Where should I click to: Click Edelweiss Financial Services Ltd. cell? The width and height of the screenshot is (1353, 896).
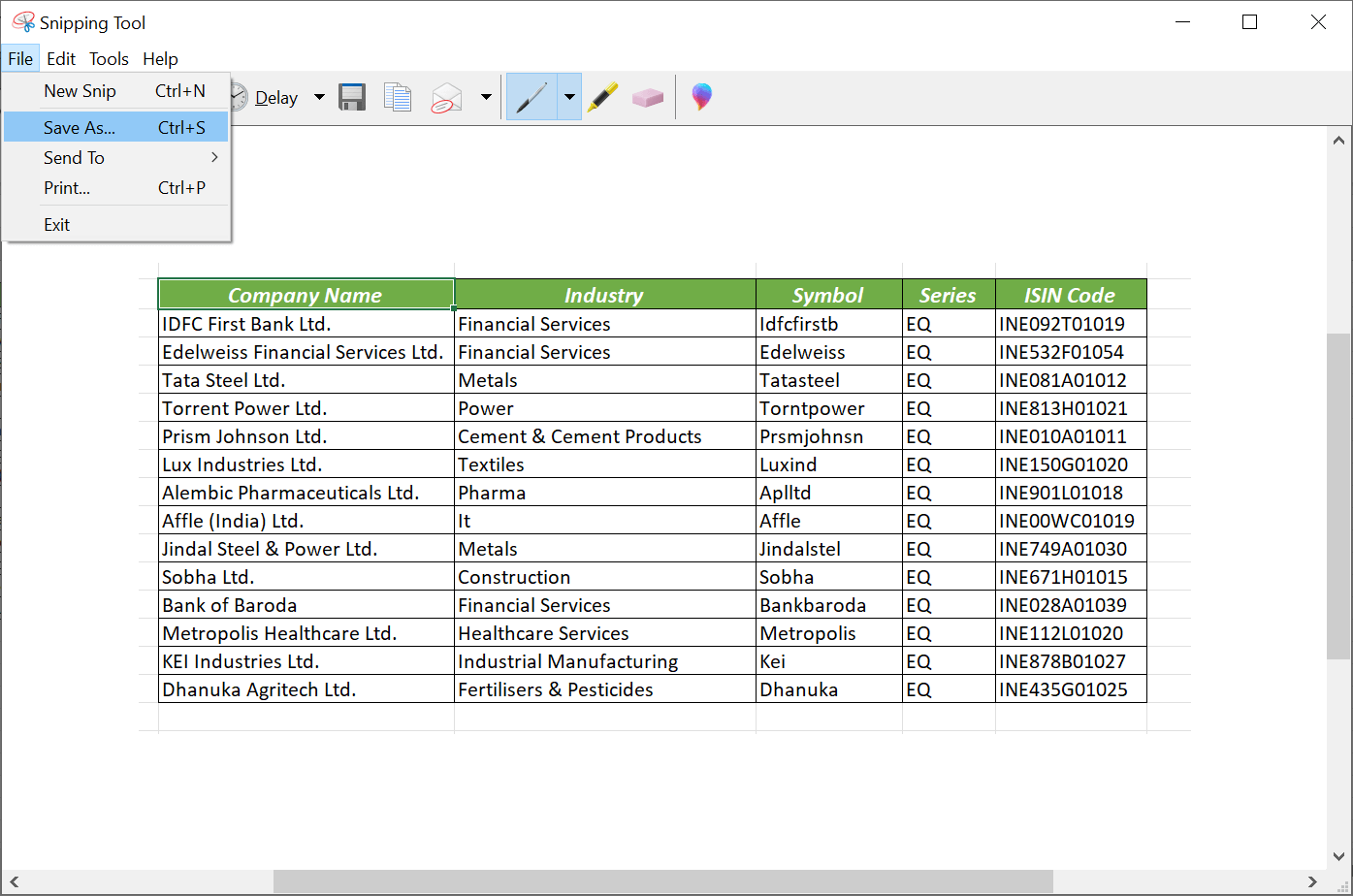coord(306,352)
